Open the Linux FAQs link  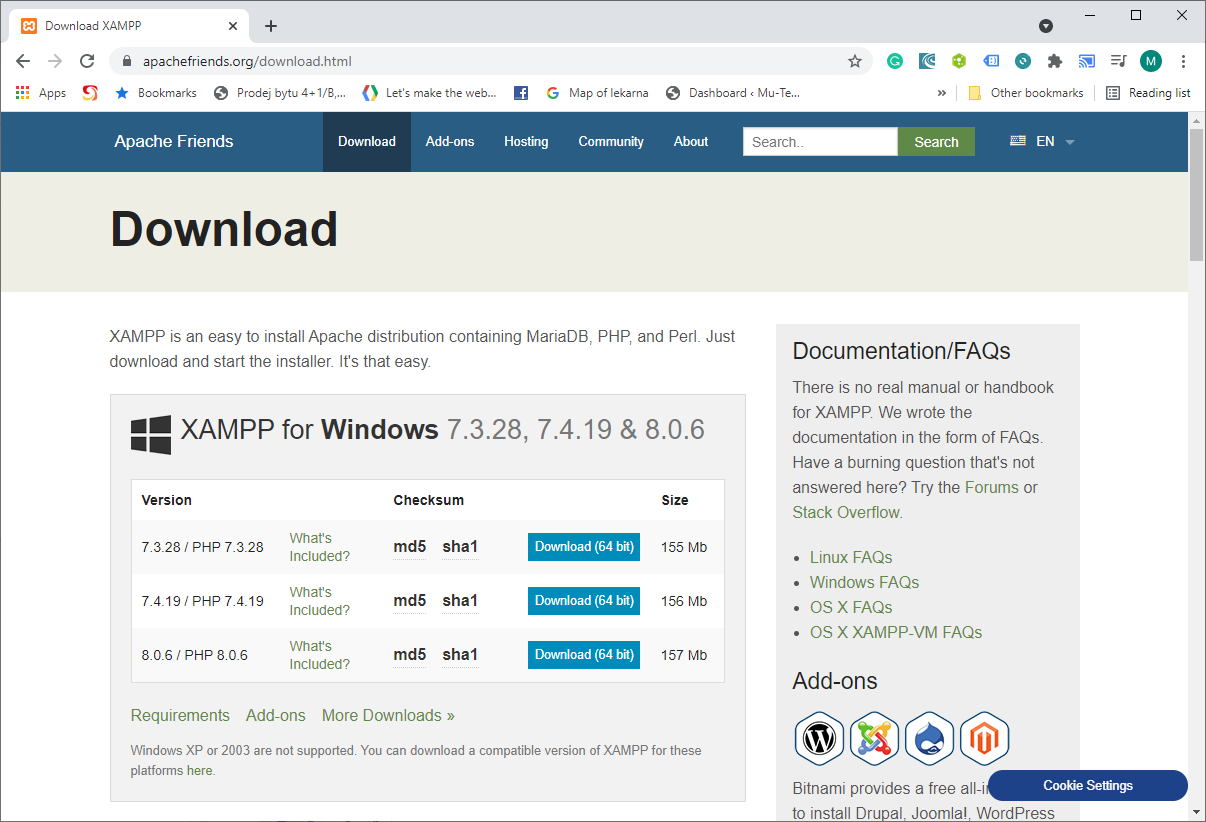[x=851, y=558]
